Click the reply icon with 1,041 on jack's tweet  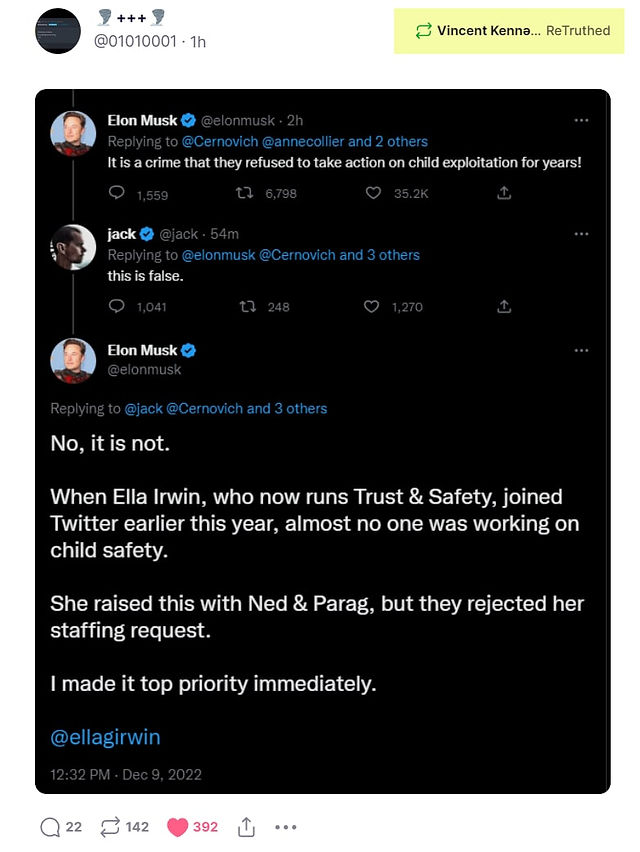point(116,306)
